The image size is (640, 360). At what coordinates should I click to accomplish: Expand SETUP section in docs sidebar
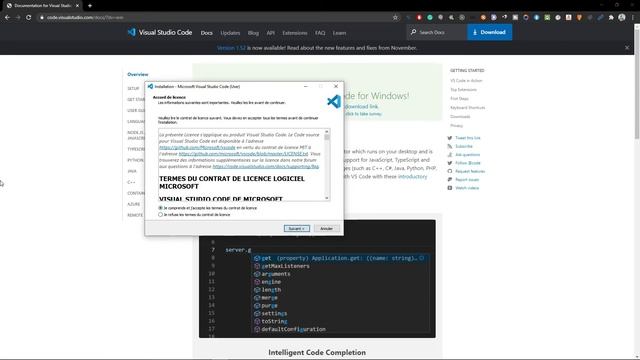click(133, 89)
